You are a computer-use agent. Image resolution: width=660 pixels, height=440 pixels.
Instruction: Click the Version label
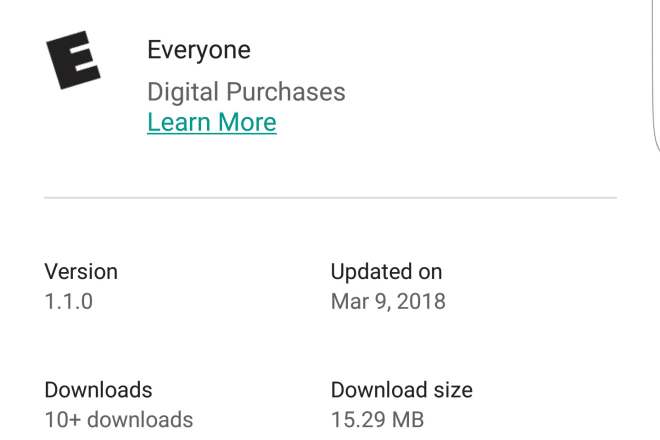tap(81, 271)
